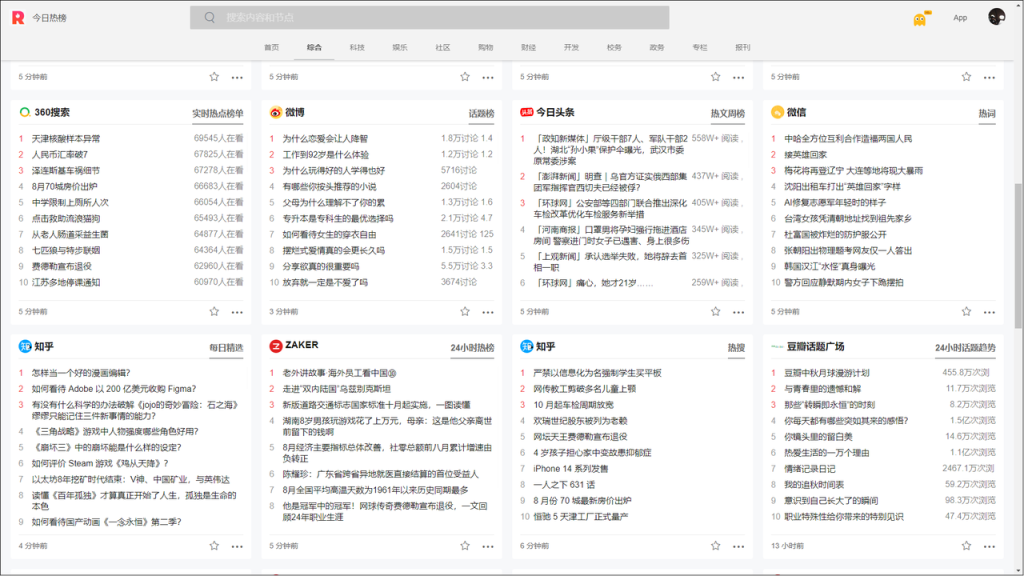Click the 豆瓣 24小时话题趋势 label
This screenshot has height=576, width=1024.
tap(965, 347)
